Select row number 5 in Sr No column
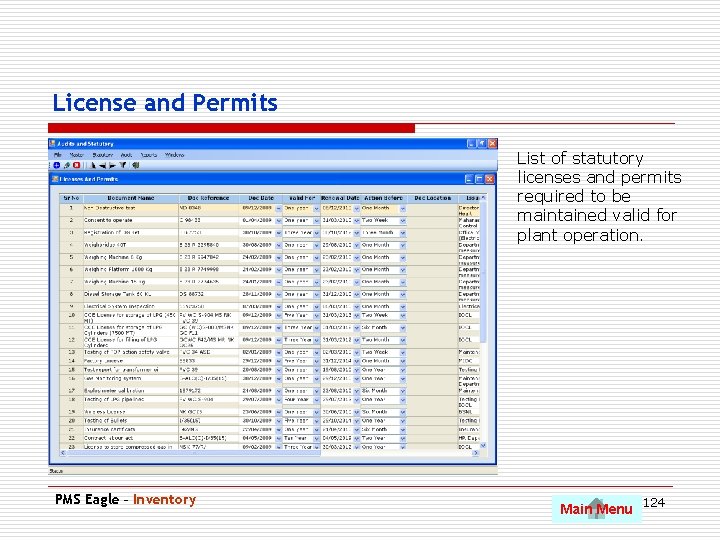The width and height of the screenshot is (720, 540). coord(71,258)
